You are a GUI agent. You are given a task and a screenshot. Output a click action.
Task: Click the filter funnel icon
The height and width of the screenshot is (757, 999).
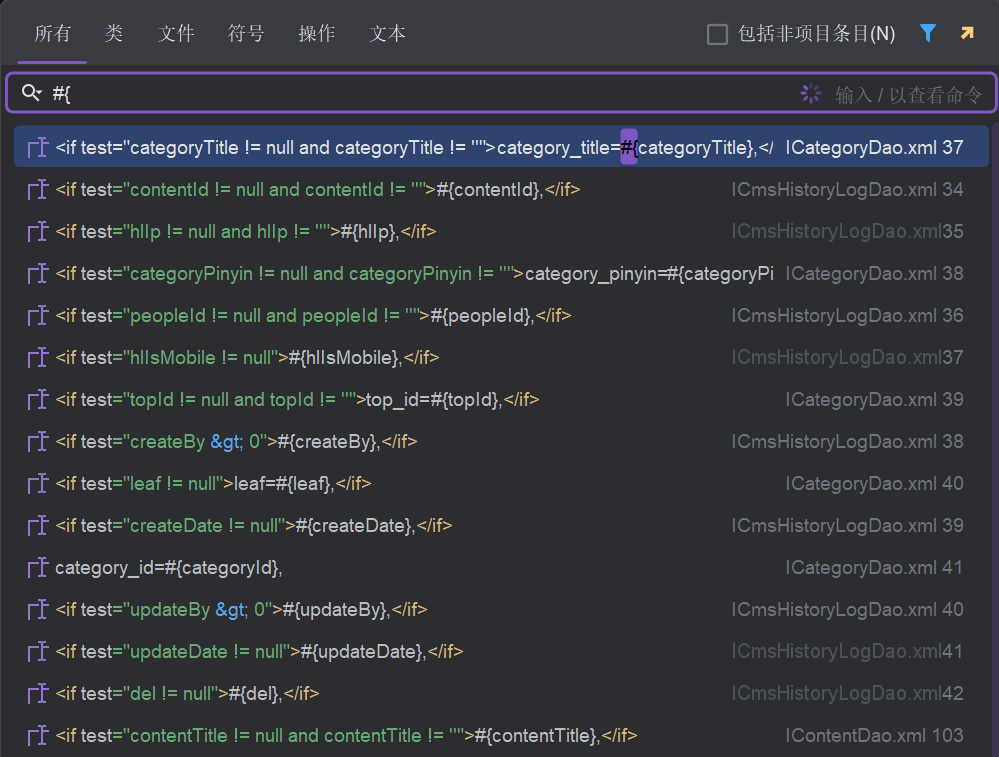[x=928, y=34]
